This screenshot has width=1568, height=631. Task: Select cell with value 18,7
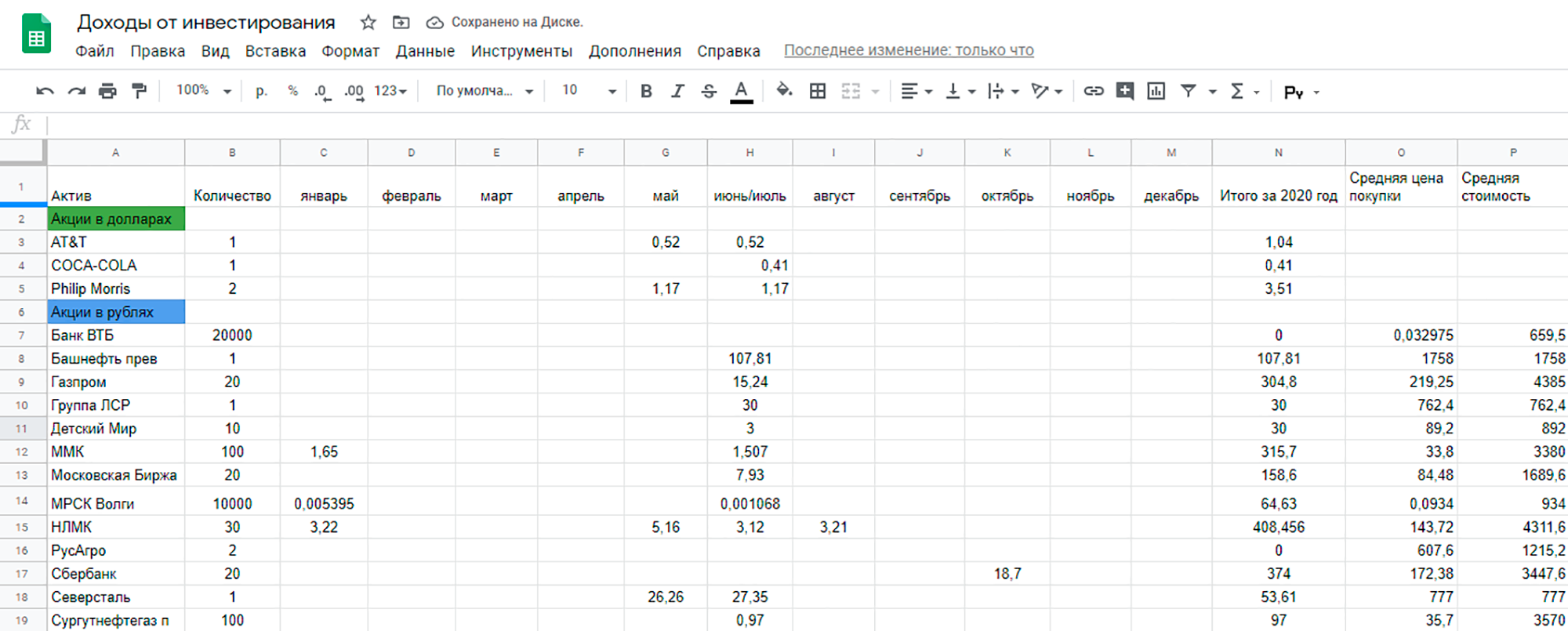[1007, 574]
